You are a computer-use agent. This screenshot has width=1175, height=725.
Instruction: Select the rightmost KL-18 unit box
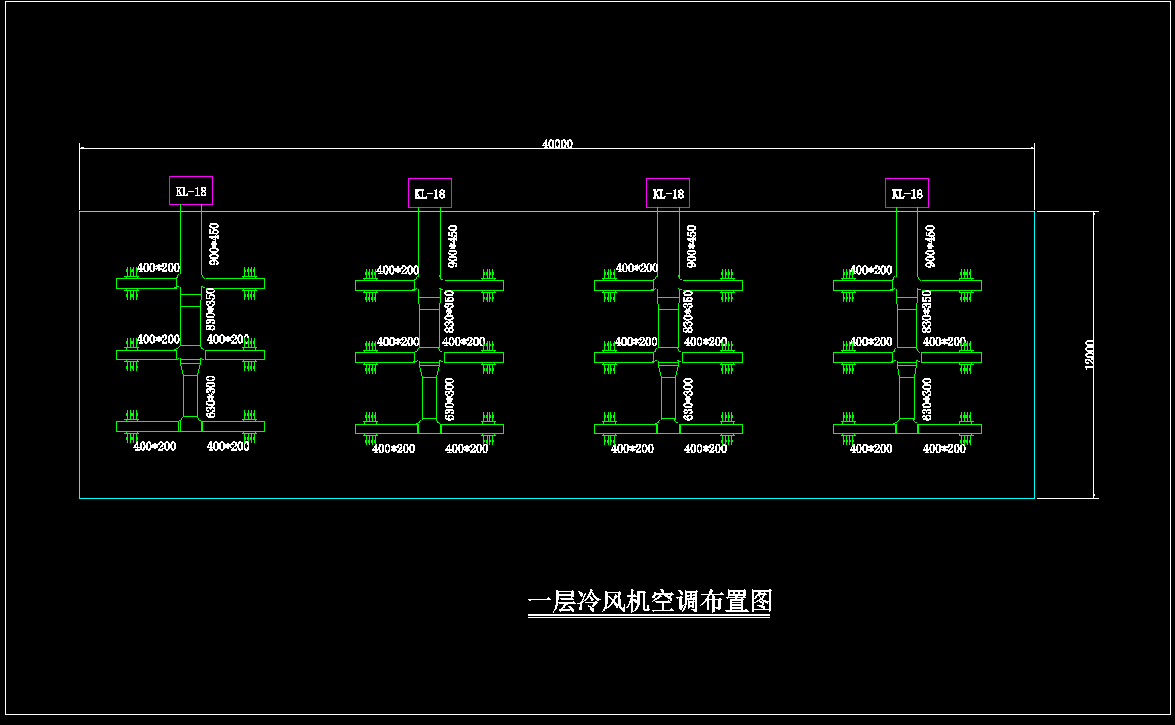(x=907, y=193)
